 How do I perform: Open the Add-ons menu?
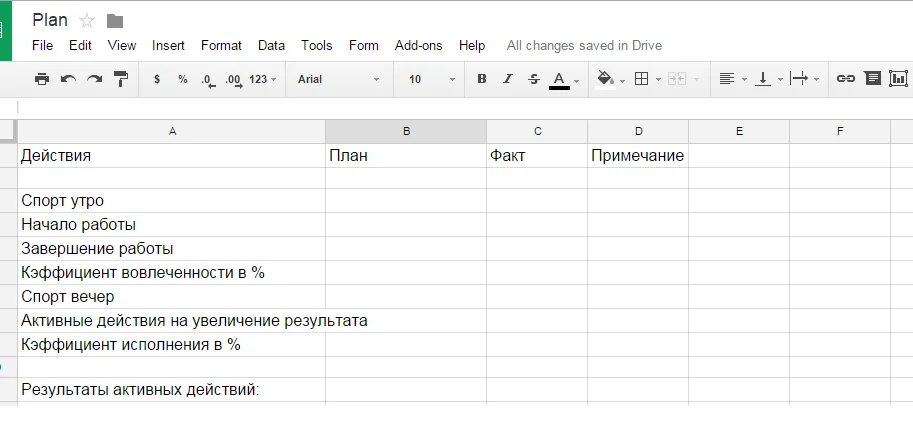click(419, 45)
